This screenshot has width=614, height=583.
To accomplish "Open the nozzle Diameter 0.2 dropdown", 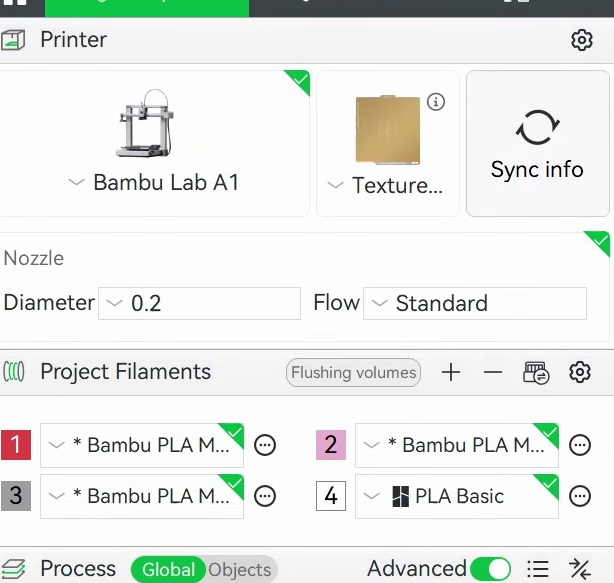I will [199, 303].
